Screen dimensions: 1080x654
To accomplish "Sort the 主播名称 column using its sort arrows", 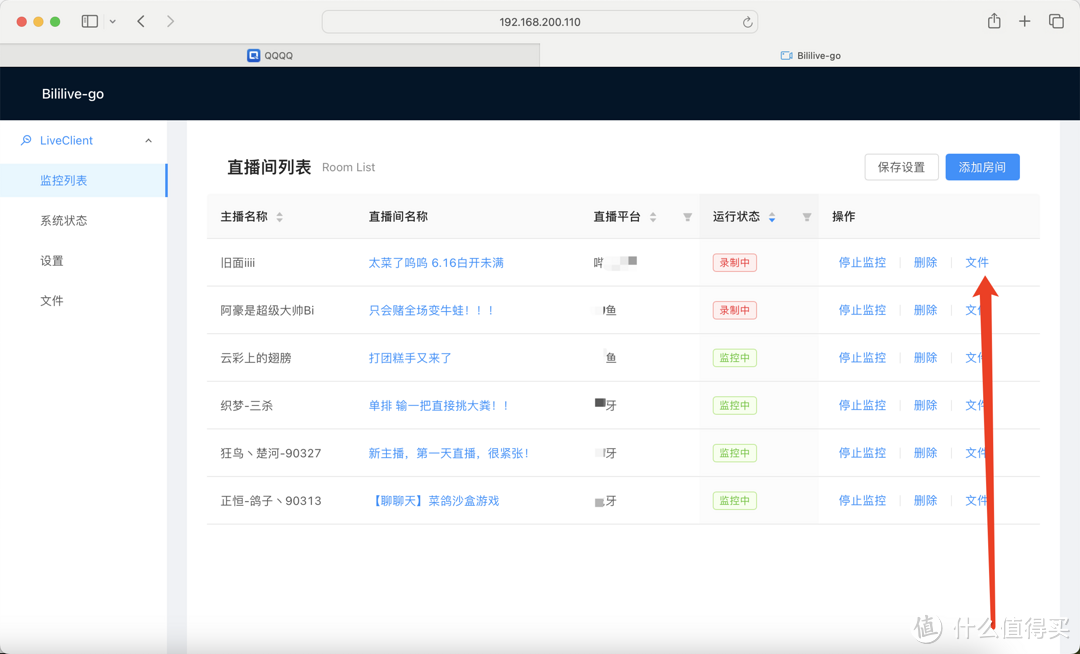I will (281, 216).
